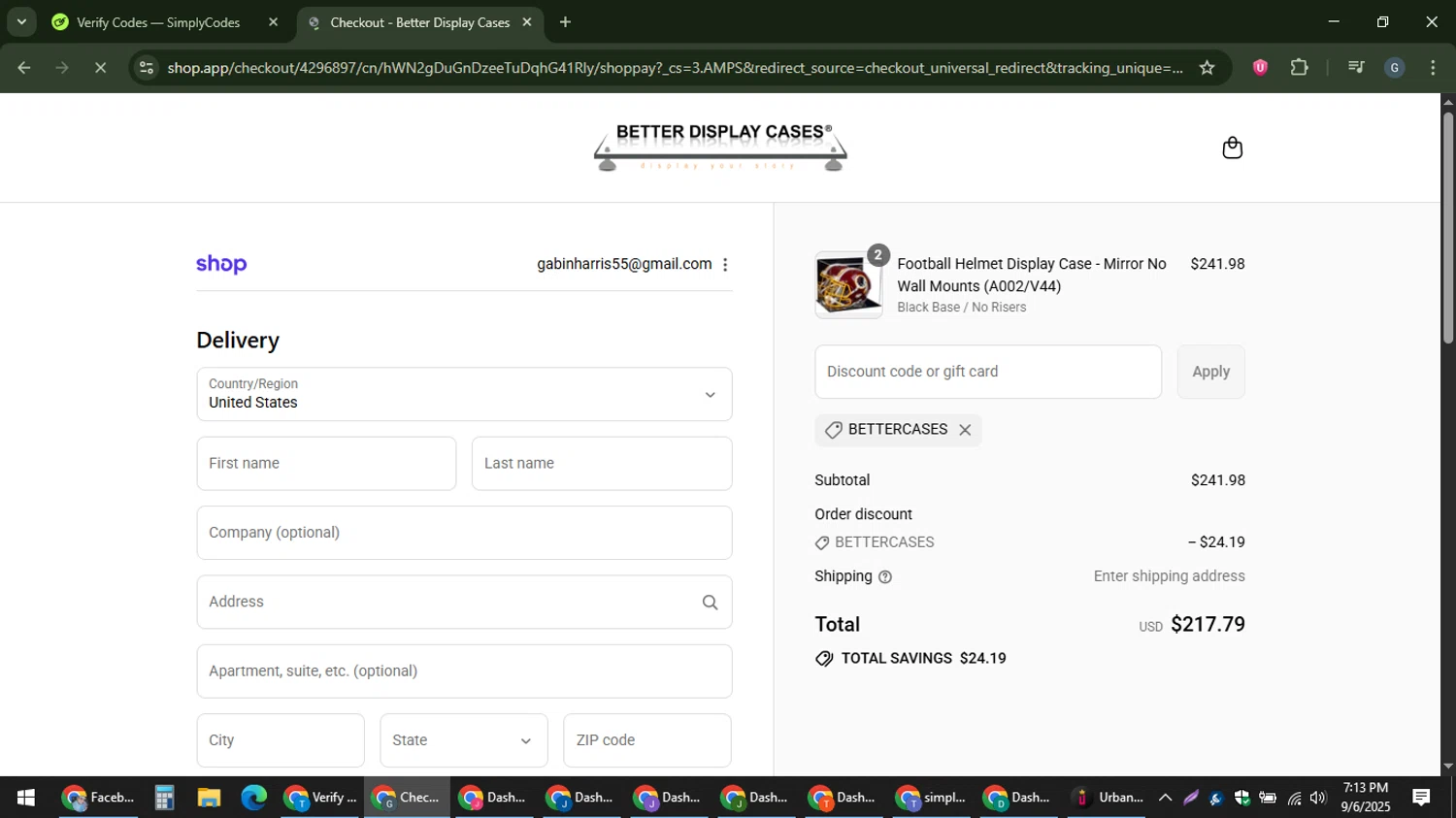This screenshot has width=1456, height=818.
Task: Click the address bar URL
Action: [675, 68]
